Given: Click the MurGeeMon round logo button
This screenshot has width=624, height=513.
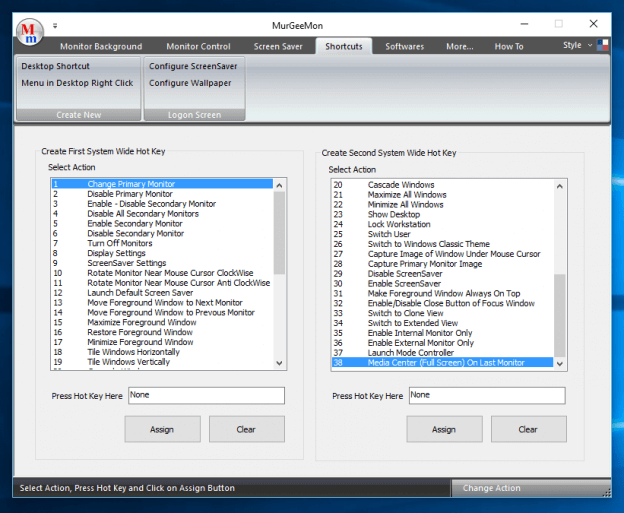Looking at the screenshot, I should (30, 31).
